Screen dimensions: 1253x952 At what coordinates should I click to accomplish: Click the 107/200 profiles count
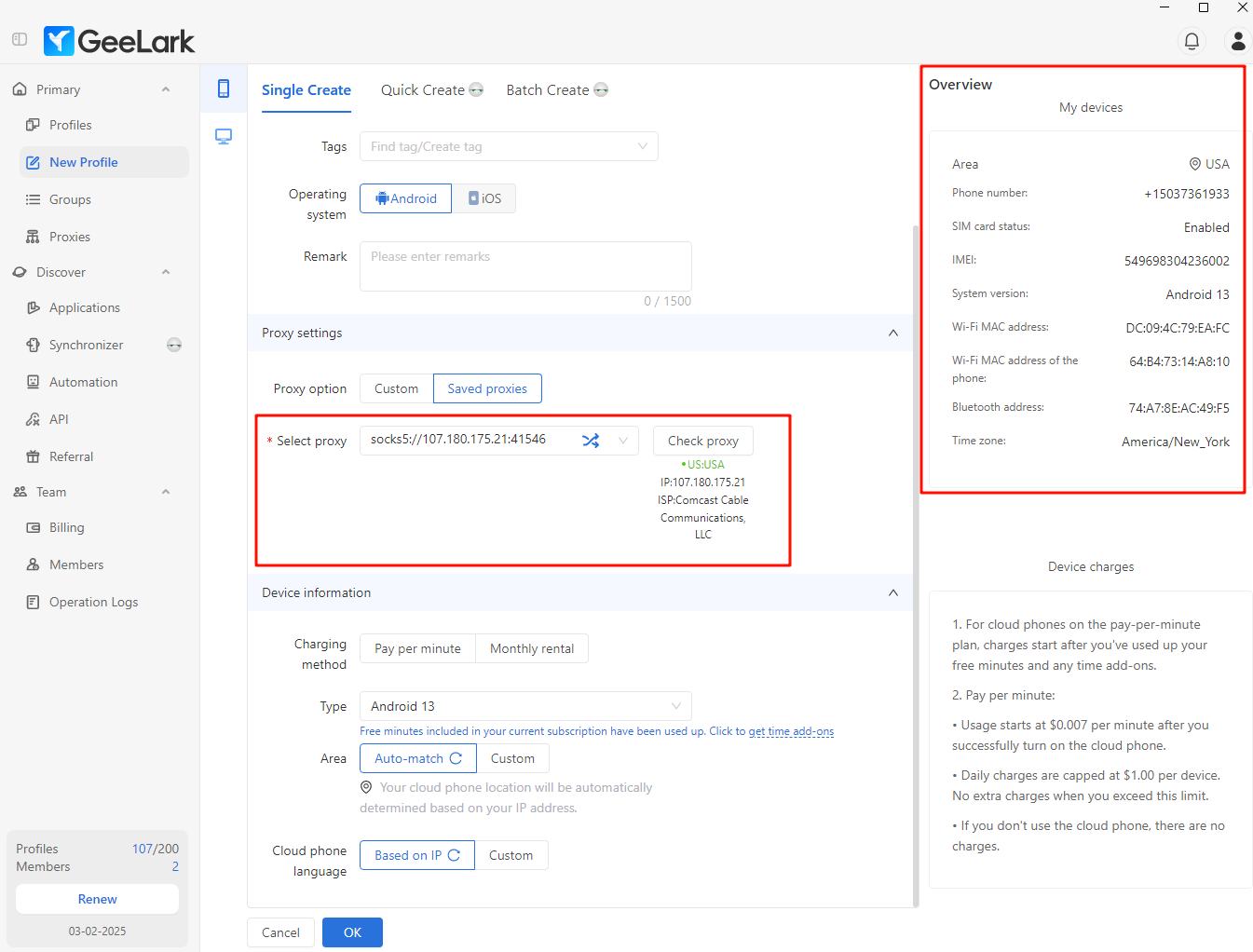click(156, 849)
